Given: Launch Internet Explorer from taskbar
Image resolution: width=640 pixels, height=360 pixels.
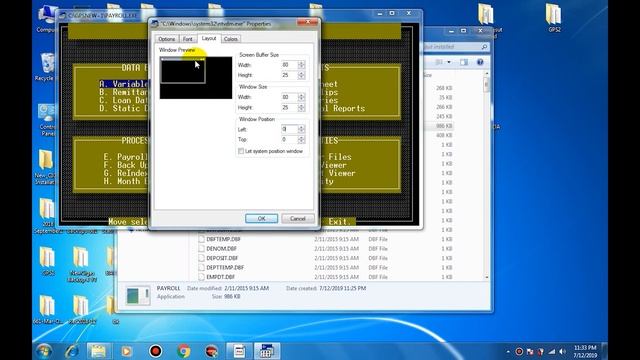Looking at the screenshot, I should pyautogui.click(x=72, y=351).
